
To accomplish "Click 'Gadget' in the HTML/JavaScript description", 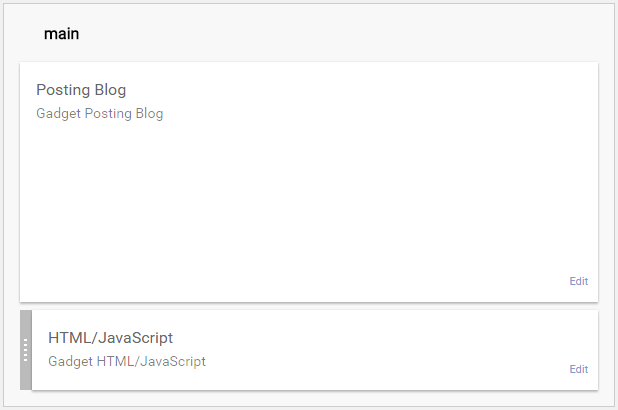I will click(70, 362).
